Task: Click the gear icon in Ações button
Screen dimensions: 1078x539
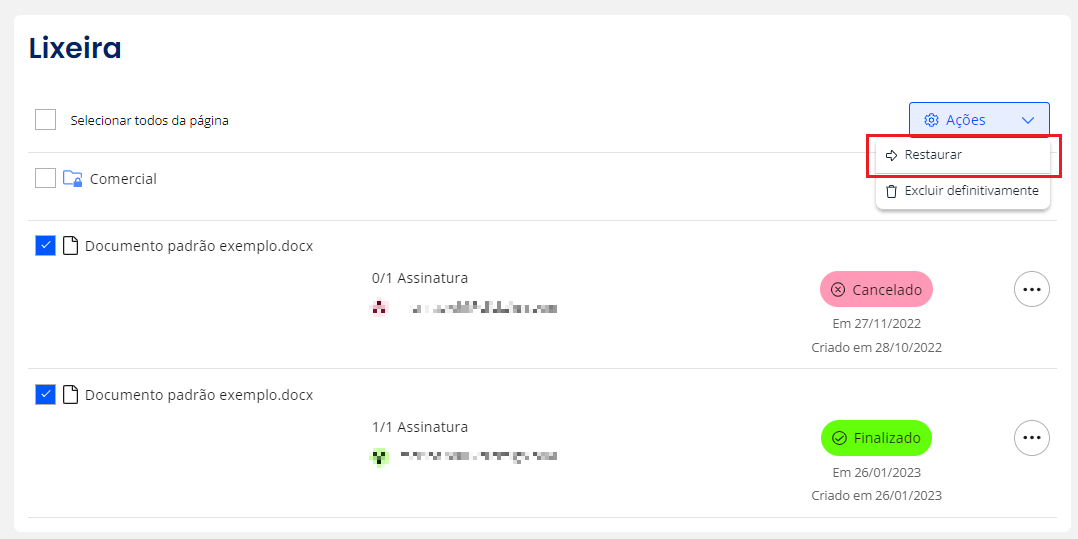Action: click(x=932, y=120)
